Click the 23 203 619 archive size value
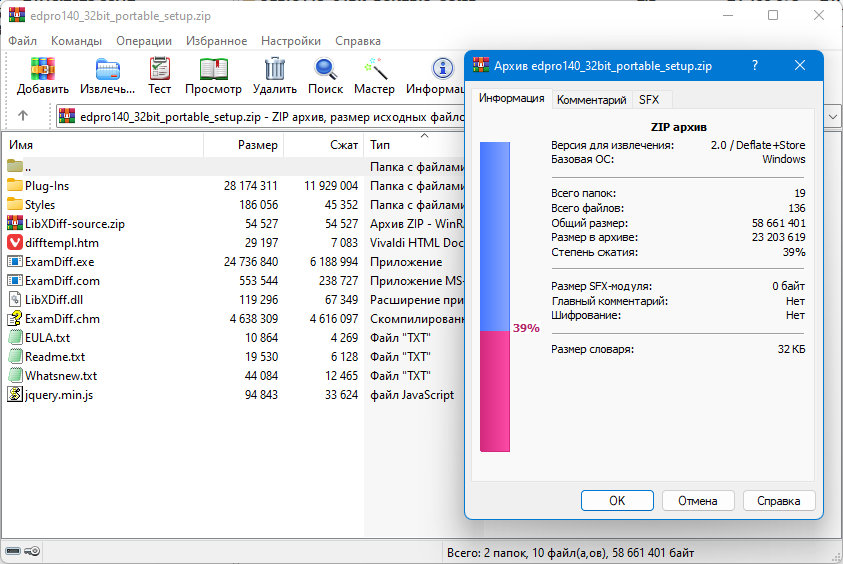This screenshot has height=564, width=843. [x=778, y=237]
